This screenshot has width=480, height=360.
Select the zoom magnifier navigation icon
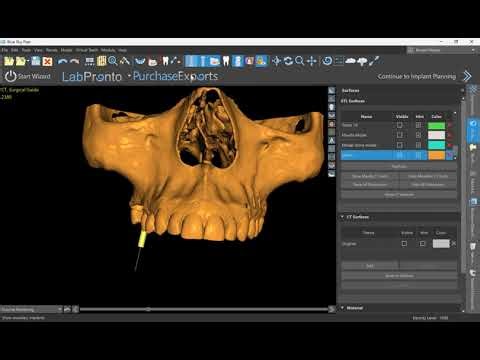pyautogui.click(x=300, y=61)
